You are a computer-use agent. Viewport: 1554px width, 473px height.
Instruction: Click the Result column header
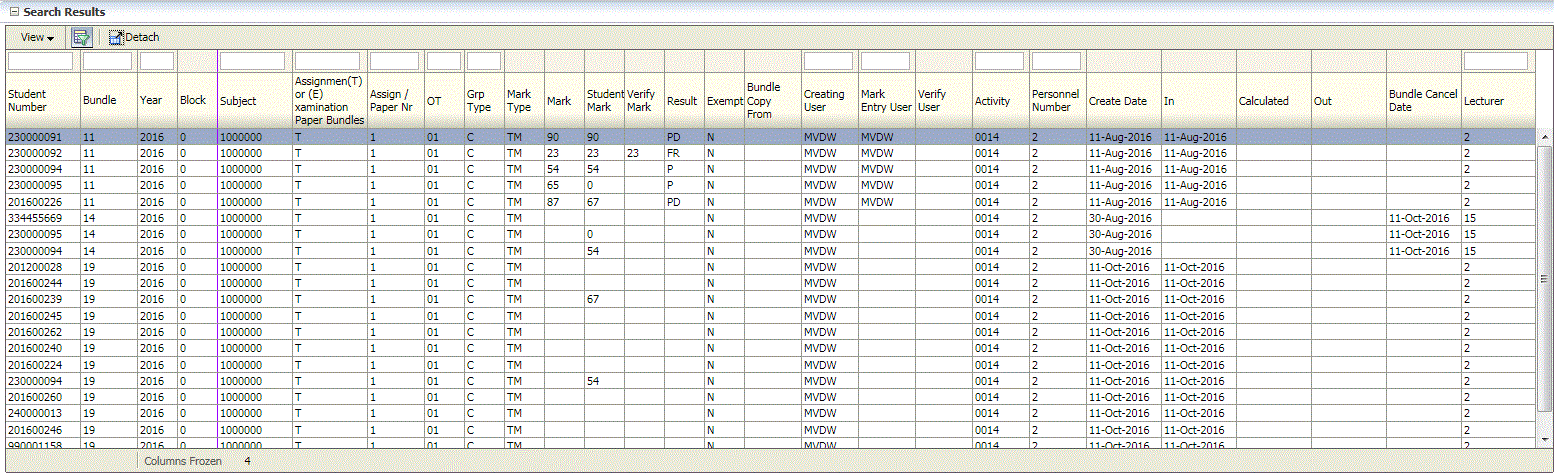pyautogui.click(x=682, y=101)
